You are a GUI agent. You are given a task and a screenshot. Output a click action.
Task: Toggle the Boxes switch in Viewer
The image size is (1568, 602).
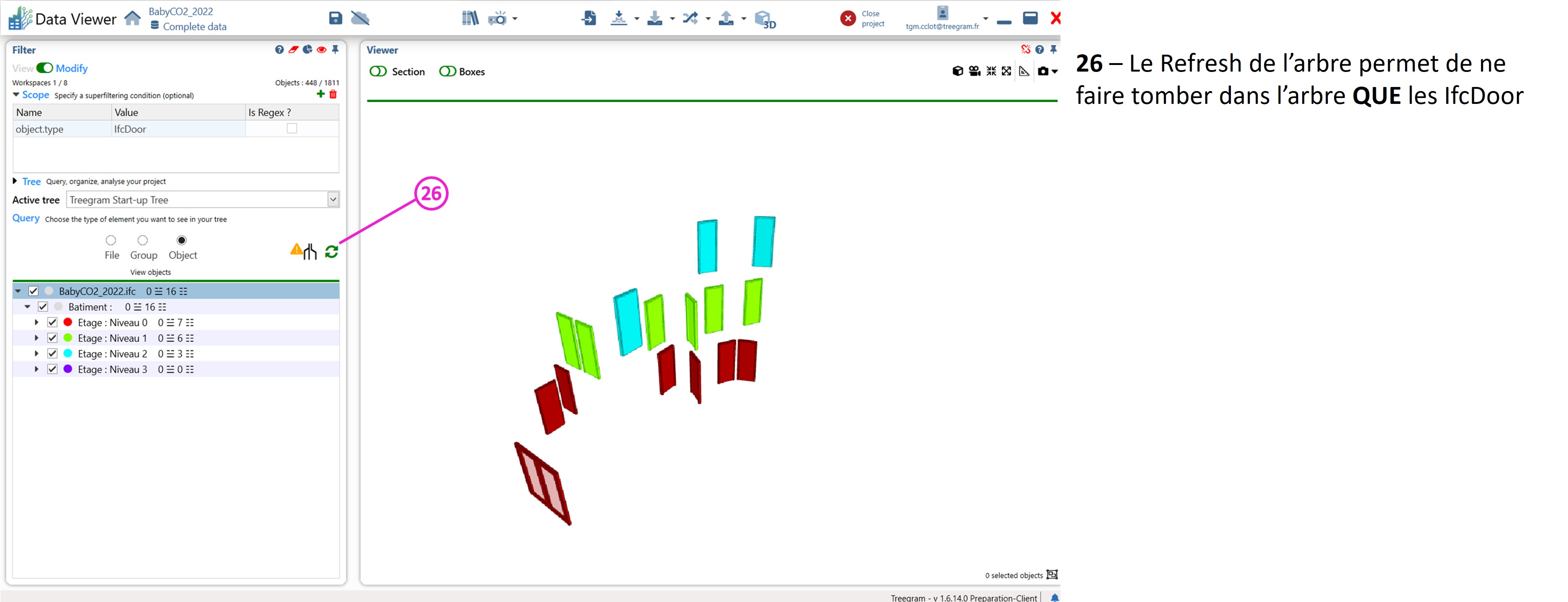(447, 72)
